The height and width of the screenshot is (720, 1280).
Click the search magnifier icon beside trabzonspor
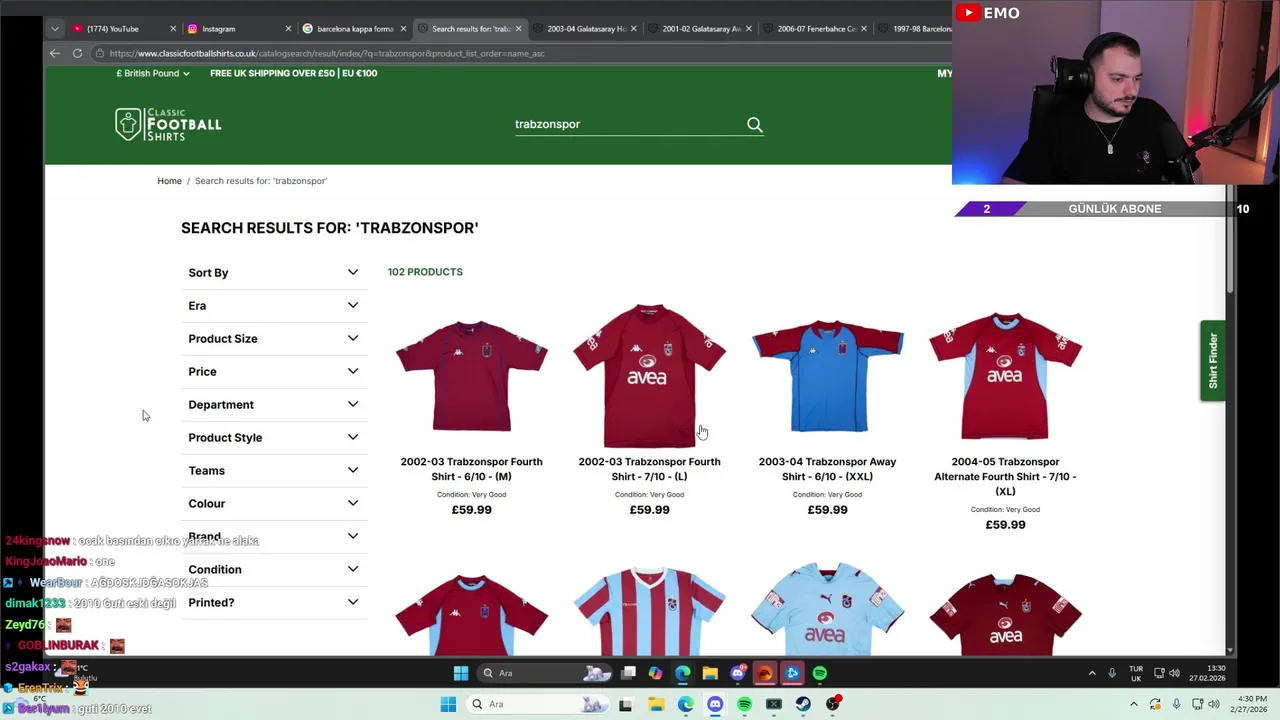tap(755, 125)
